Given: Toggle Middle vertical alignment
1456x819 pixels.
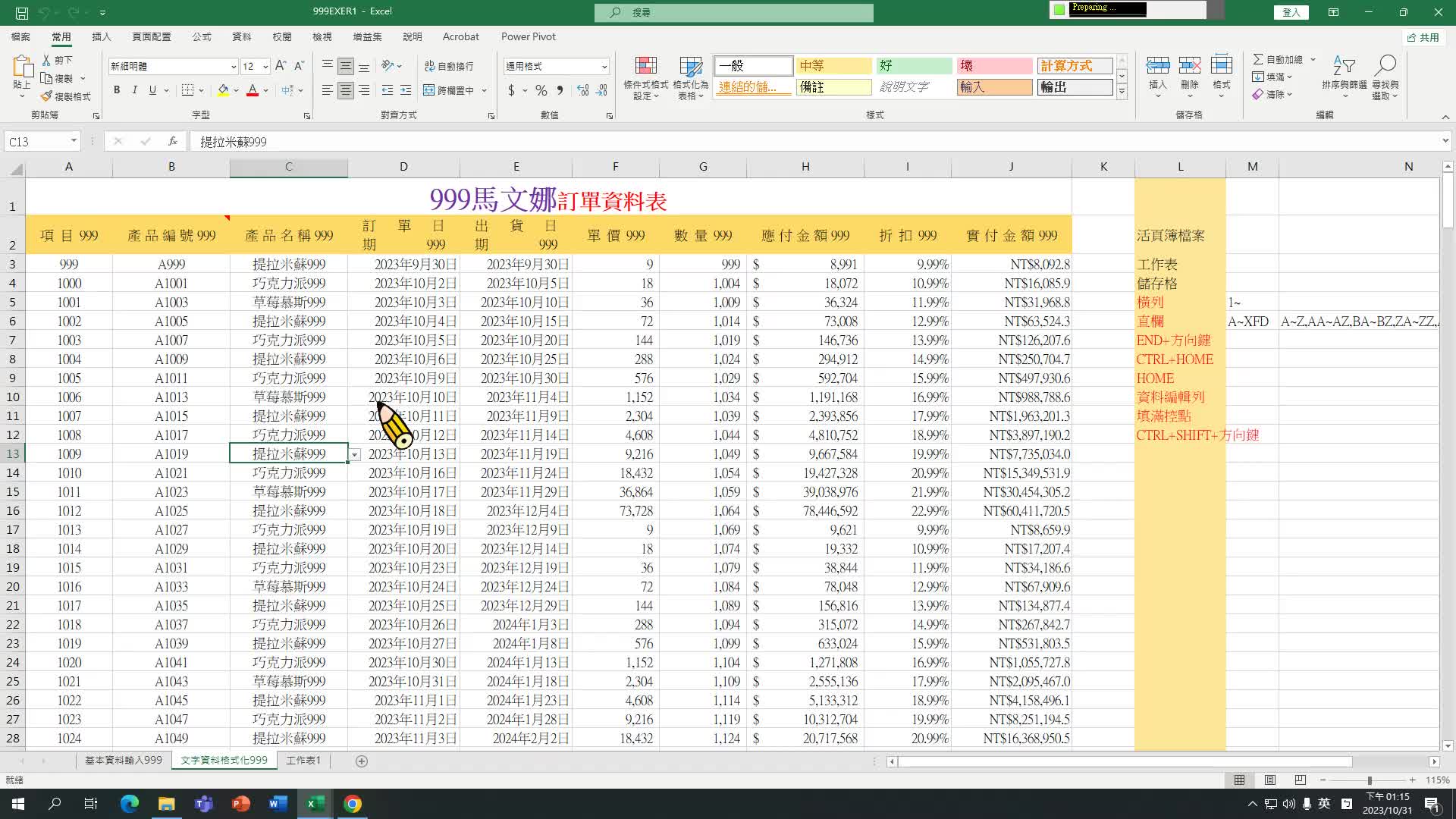Looking at the screenshot, I should pyautogui.click(x=346, y=66).
